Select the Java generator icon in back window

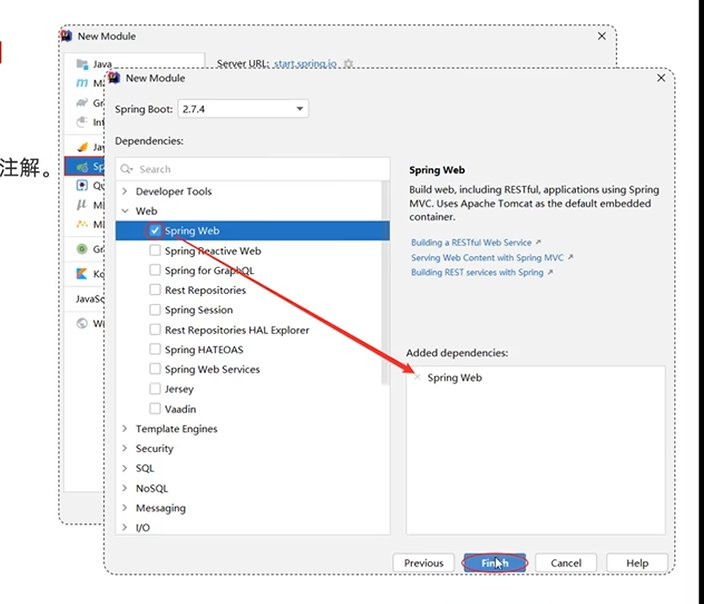tap(82, 64)
